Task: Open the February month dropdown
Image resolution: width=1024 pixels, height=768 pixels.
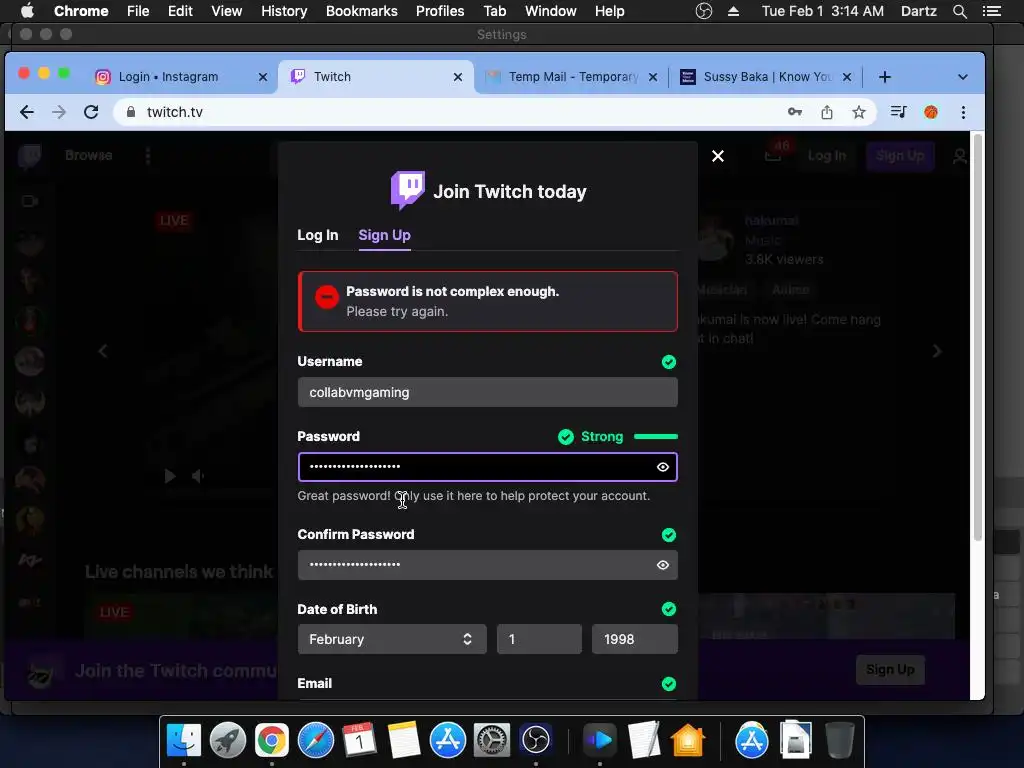Action: point(392,639)
